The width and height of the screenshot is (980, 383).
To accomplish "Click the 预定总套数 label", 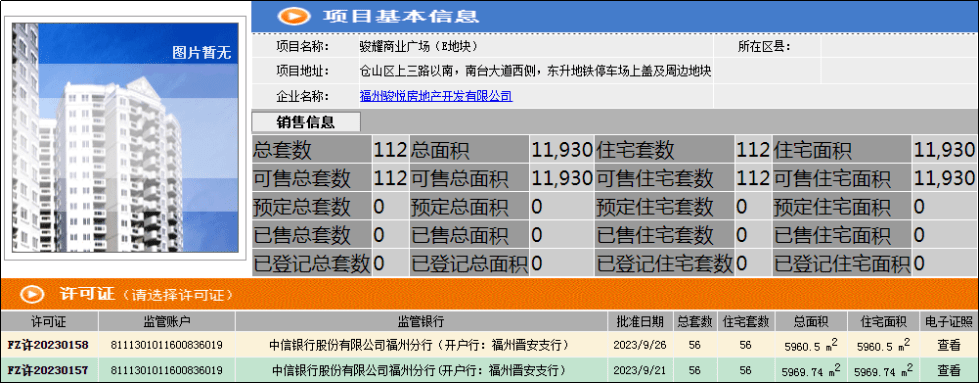I will (x=302, y=207).
